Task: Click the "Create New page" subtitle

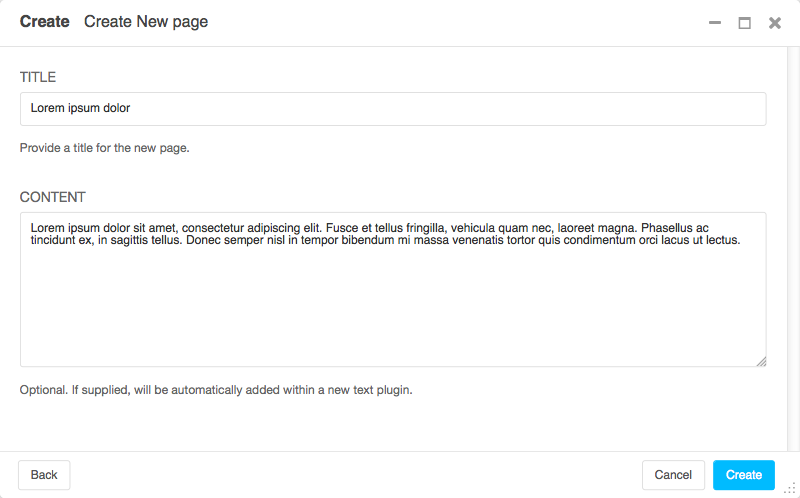Action: click(x=146, y=22)
